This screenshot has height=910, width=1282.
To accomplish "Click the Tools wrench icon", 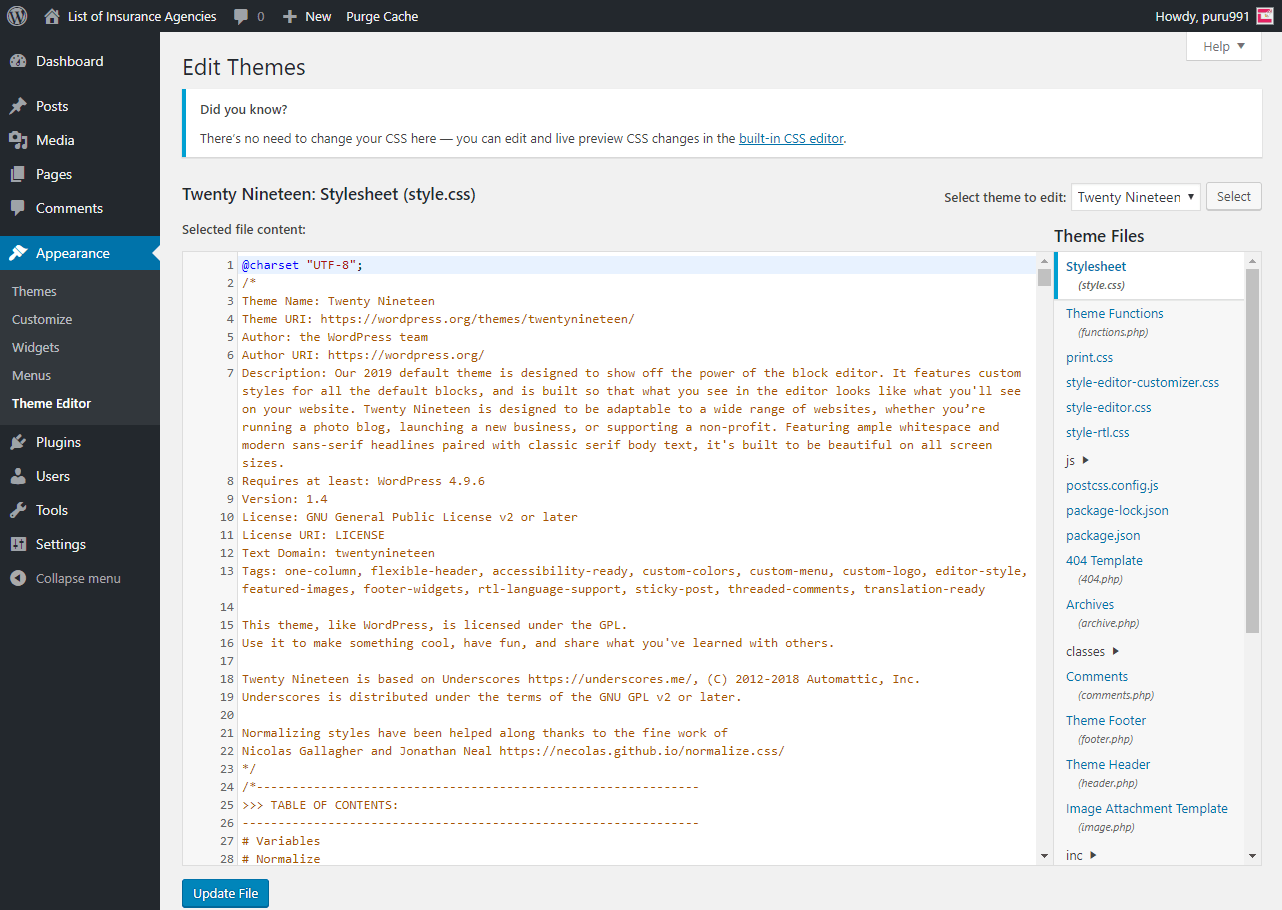I will pyautogui.click(x=18, y=510).
